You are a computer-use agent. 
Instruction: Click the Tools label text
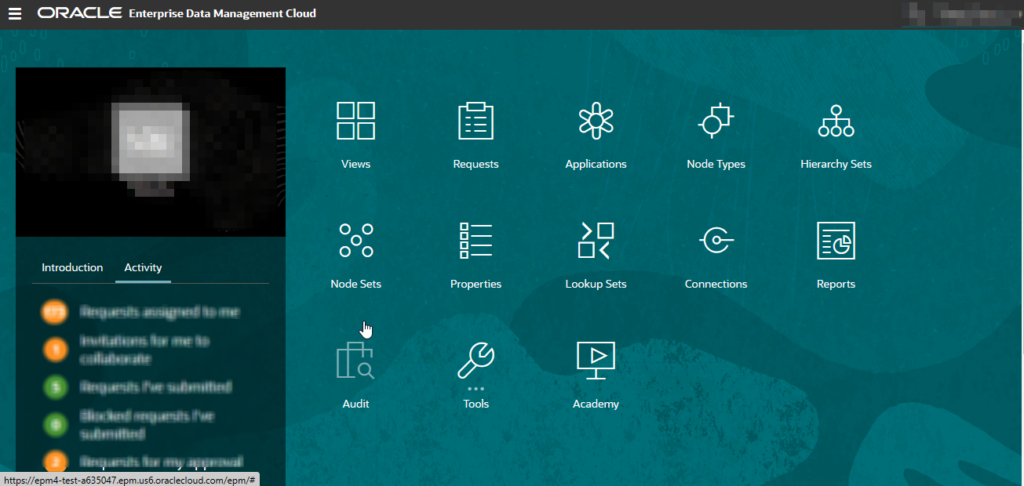[475, 404]
